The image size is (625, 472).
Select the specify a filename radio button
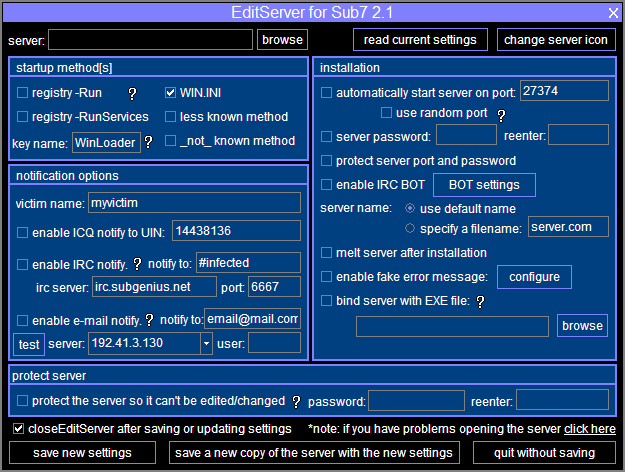[410, 228]
